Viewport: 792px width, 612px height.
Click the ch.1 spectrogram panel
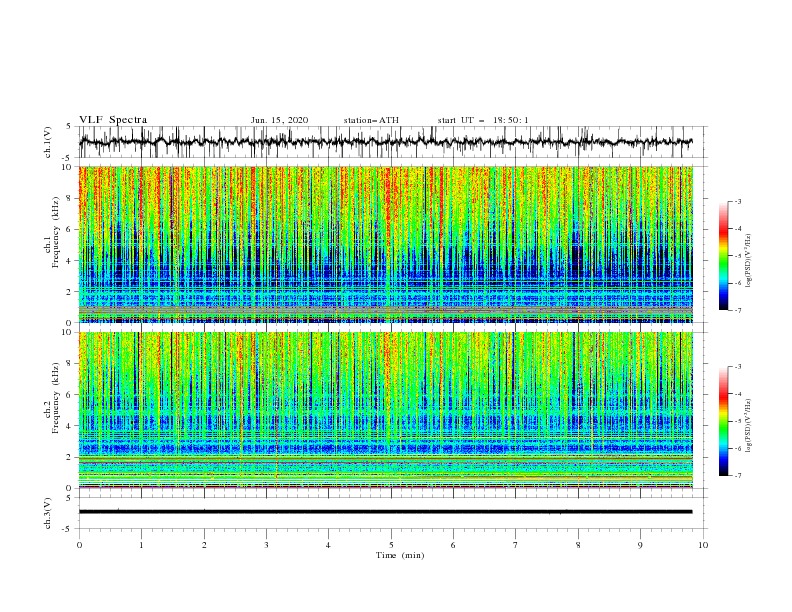pos(386,244)
